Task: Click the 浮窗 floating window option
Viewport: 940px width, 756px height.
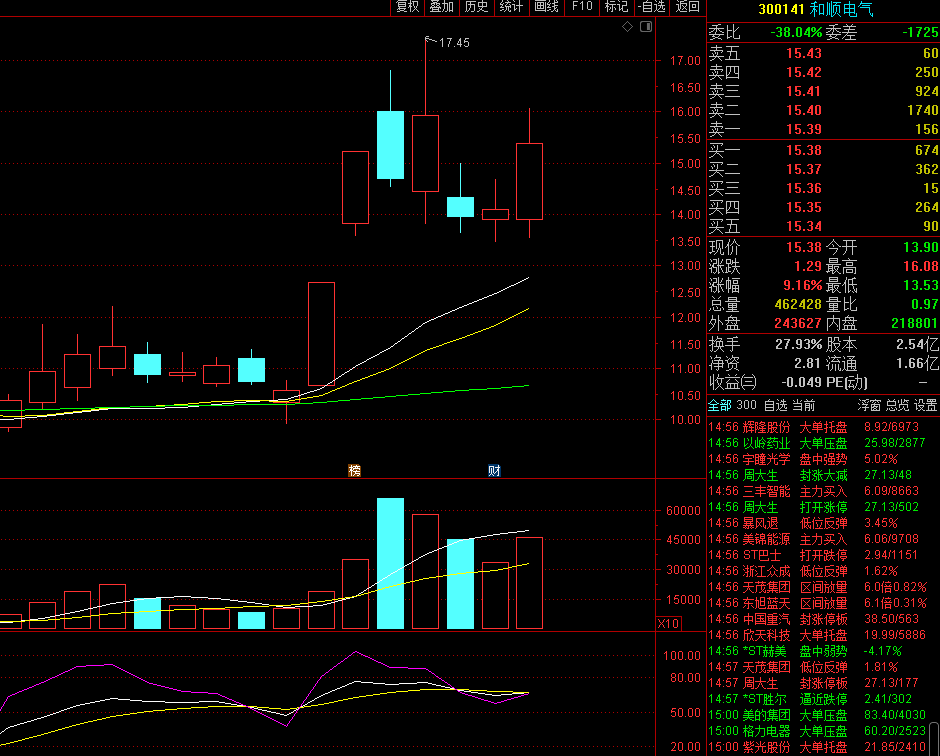Action: click(869, 405)
